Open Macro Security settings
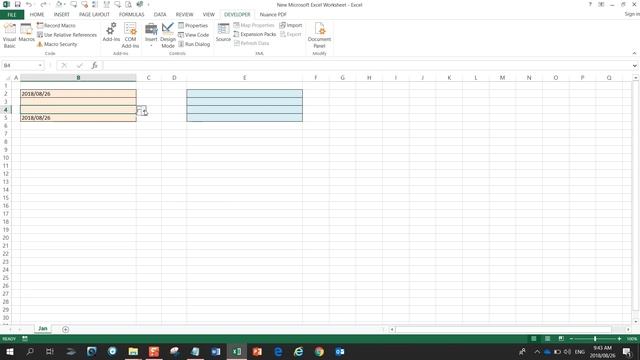 pyautogui.click(x=57, y=44)
